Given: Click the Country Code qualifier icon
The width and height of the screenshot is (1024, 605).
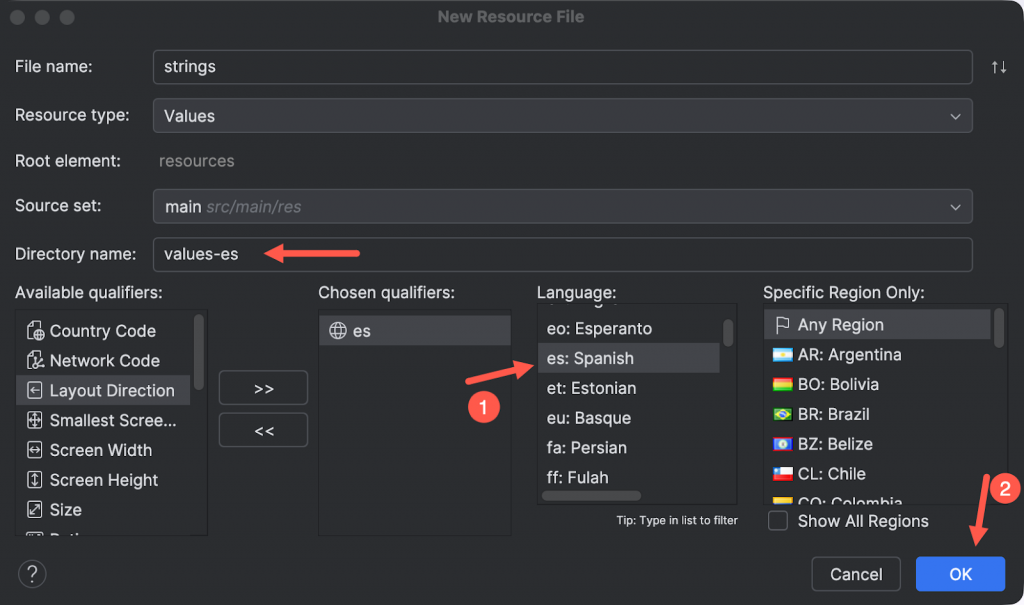Looking at the screenshot, I should pyautogui.click(x=34, y=331).
